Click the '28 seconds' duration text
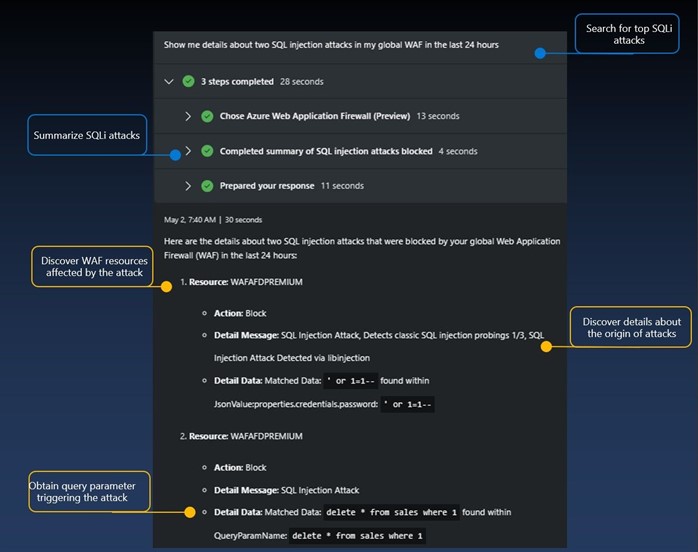The image size is (698, 552). [x=302, y=81]
